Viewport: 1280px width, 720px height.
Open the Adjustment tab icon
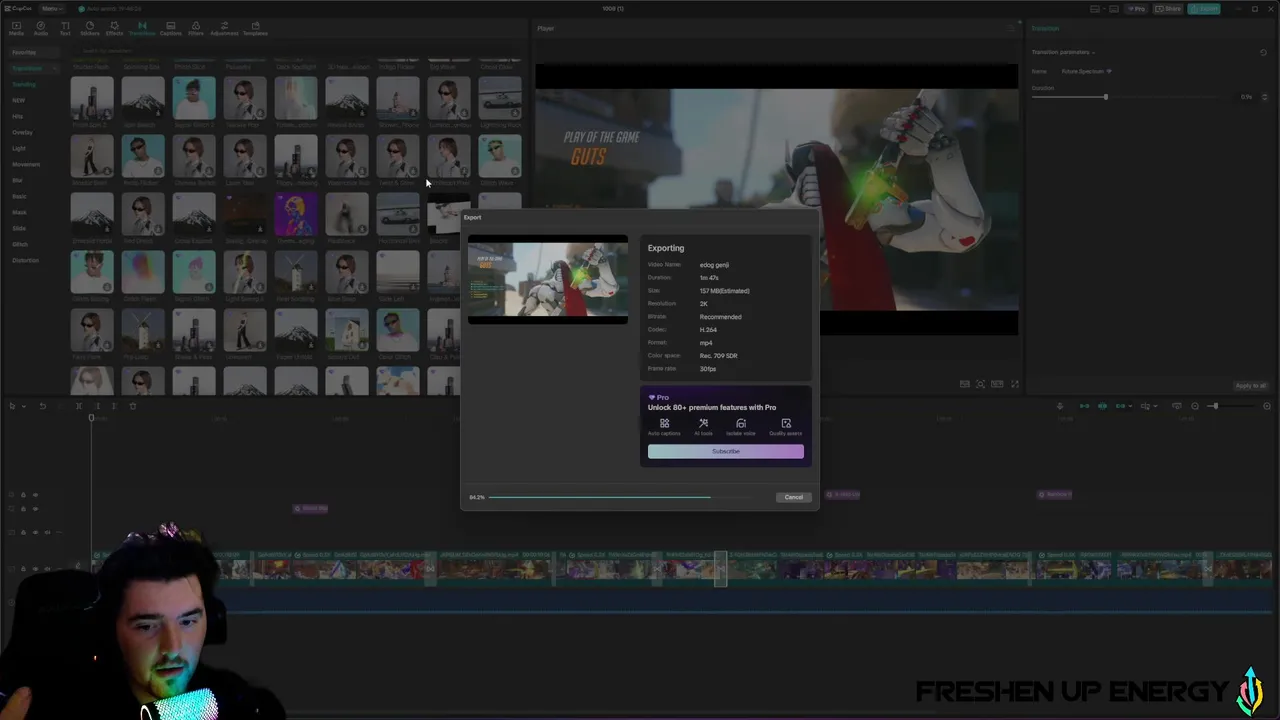pyautogui.click(x=224, y=28)
